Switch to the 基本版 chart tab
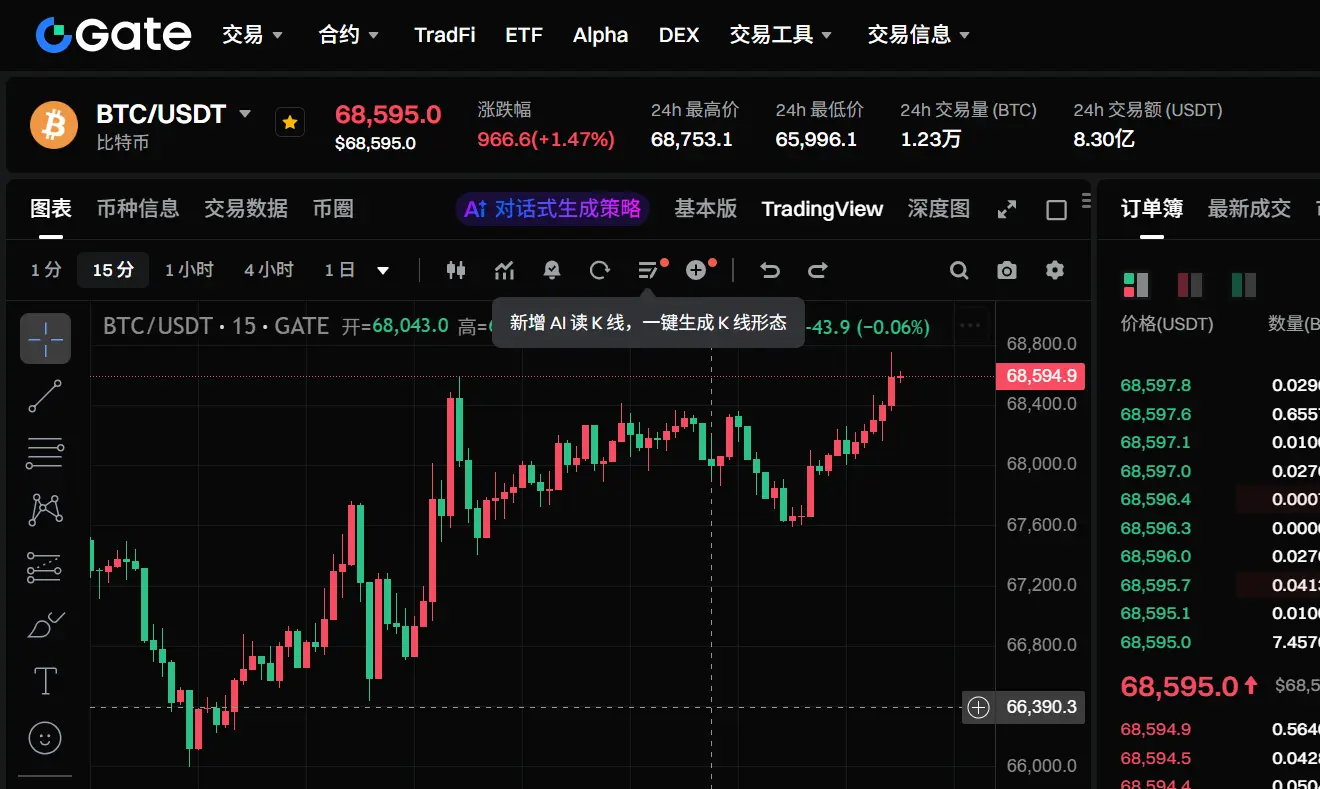 pos(706,209)
